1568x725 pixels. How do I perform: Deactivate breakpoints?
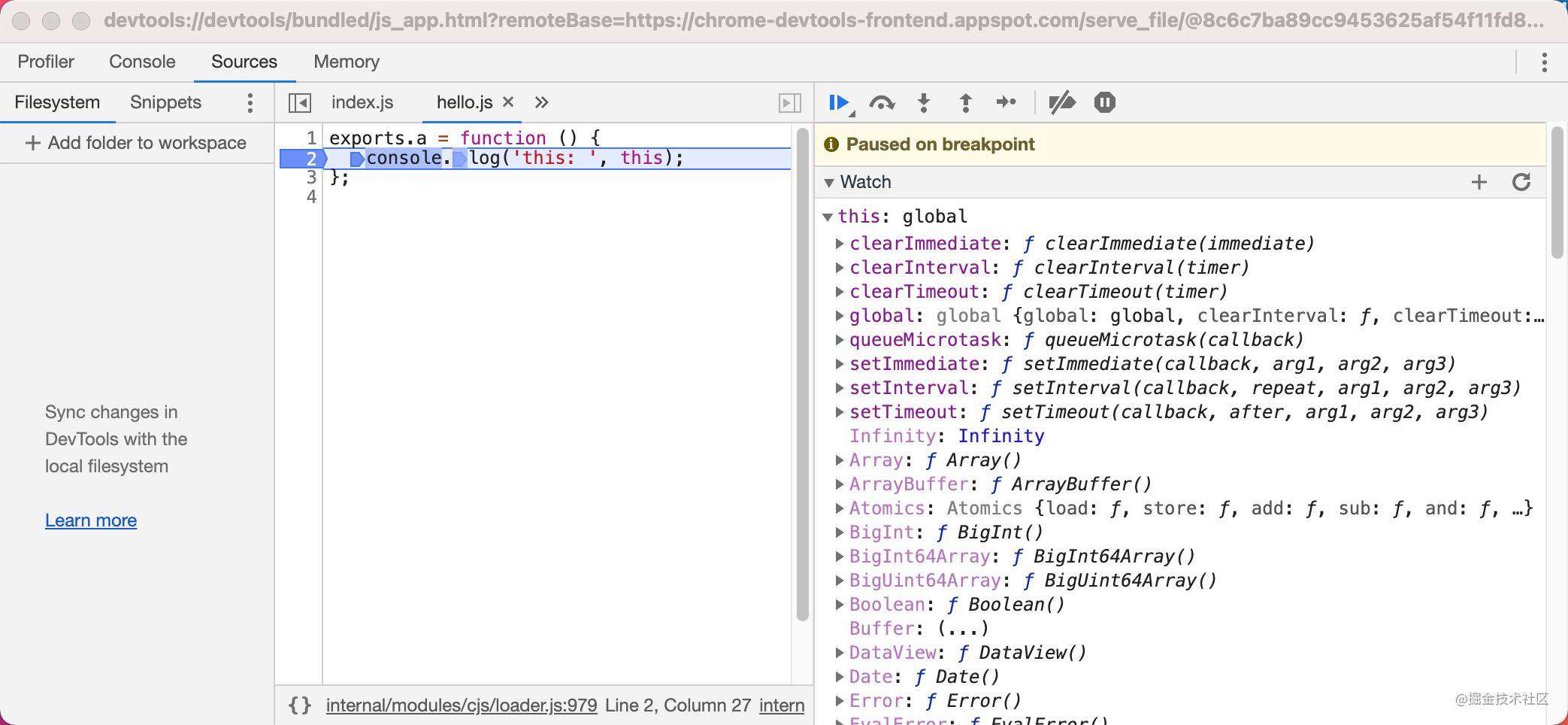coord(1061,102)
